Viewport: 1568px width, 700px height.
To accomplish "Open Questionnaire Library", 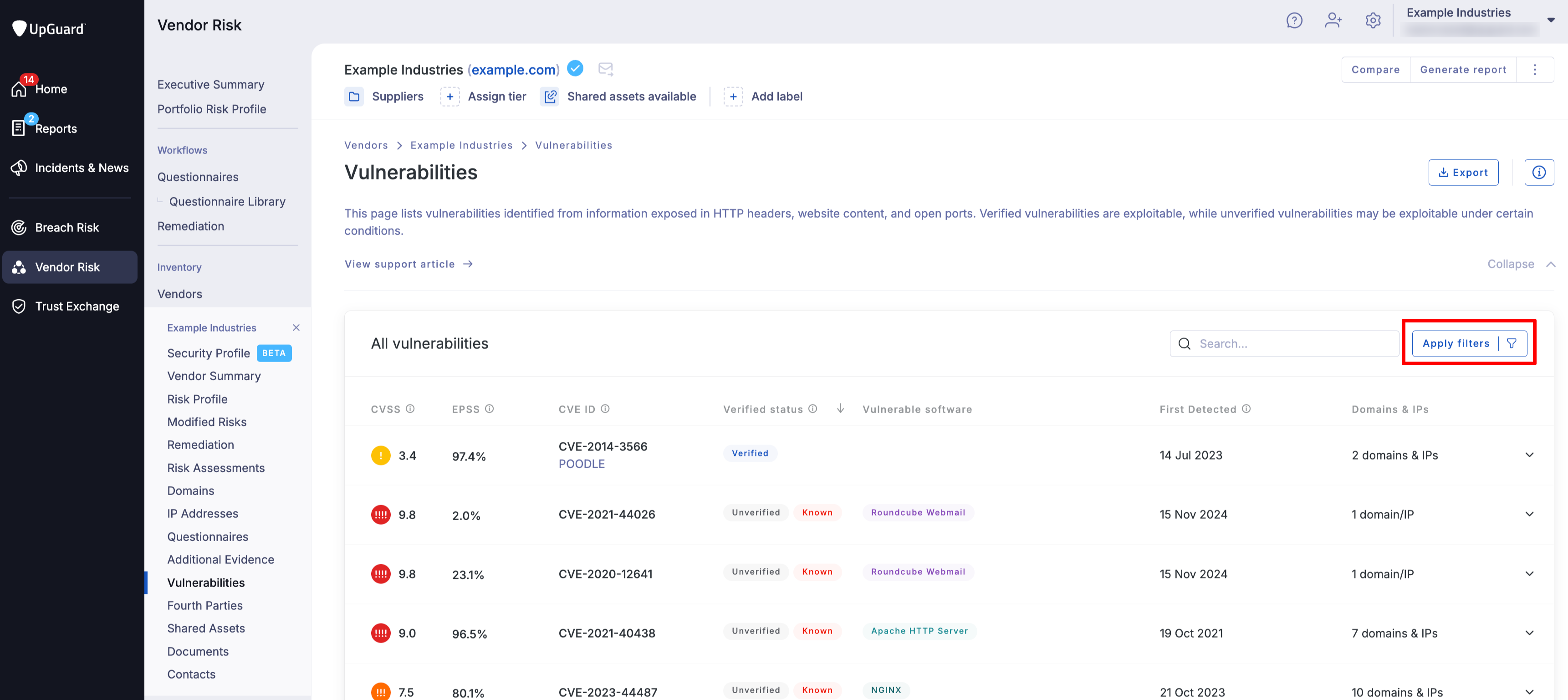I will pyautogui.click(x=227, y=201).
